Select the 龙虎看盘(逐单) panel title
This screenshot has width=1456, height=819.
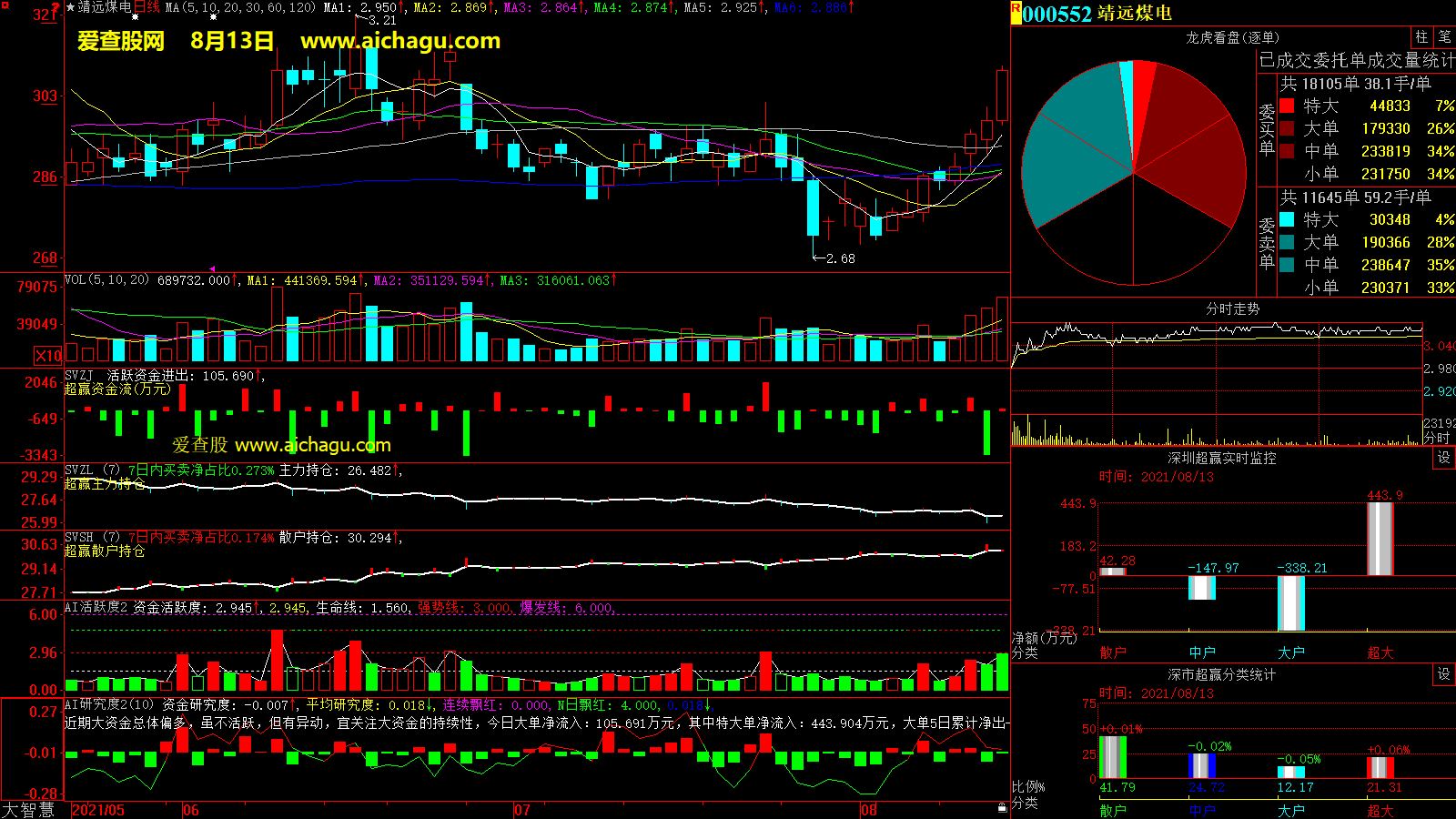click(x=1232, y=37)
